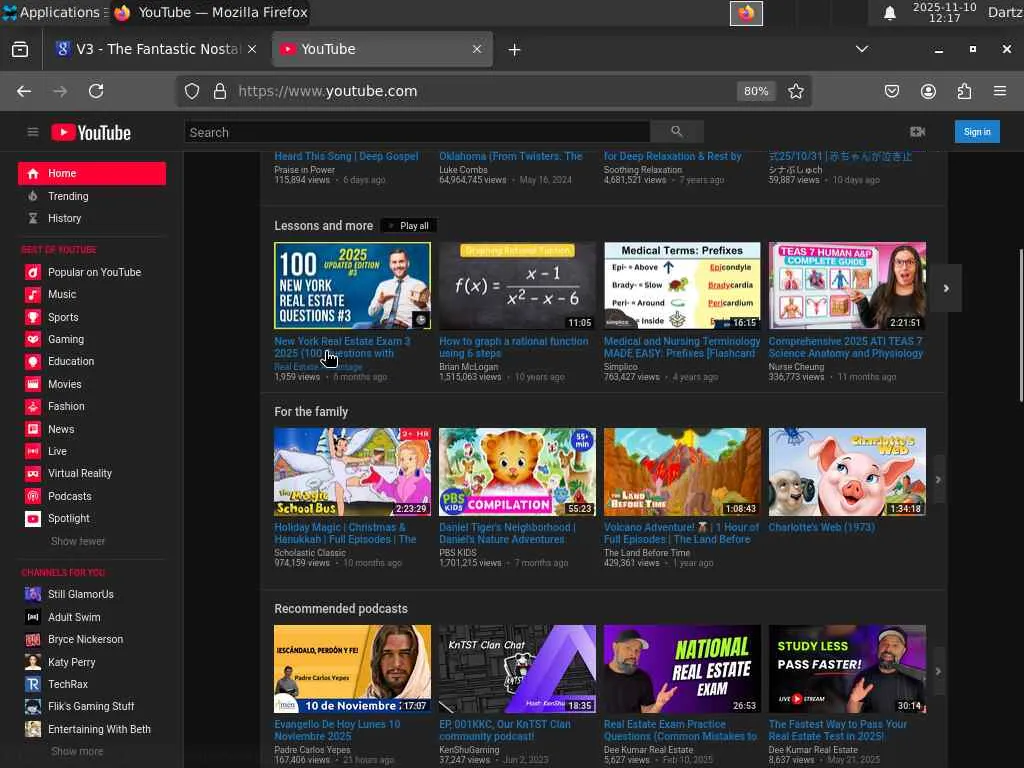Open Charlotte's Web (1973) link

[822, 527]
